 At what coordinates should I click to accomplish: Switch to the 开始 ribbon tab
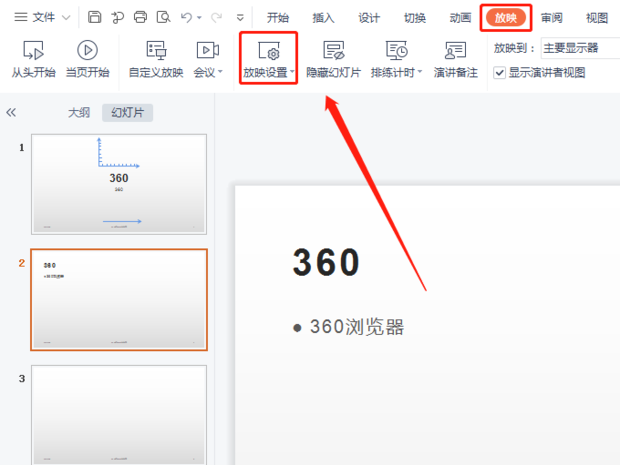pyautogui.click(x=278, y=18)
